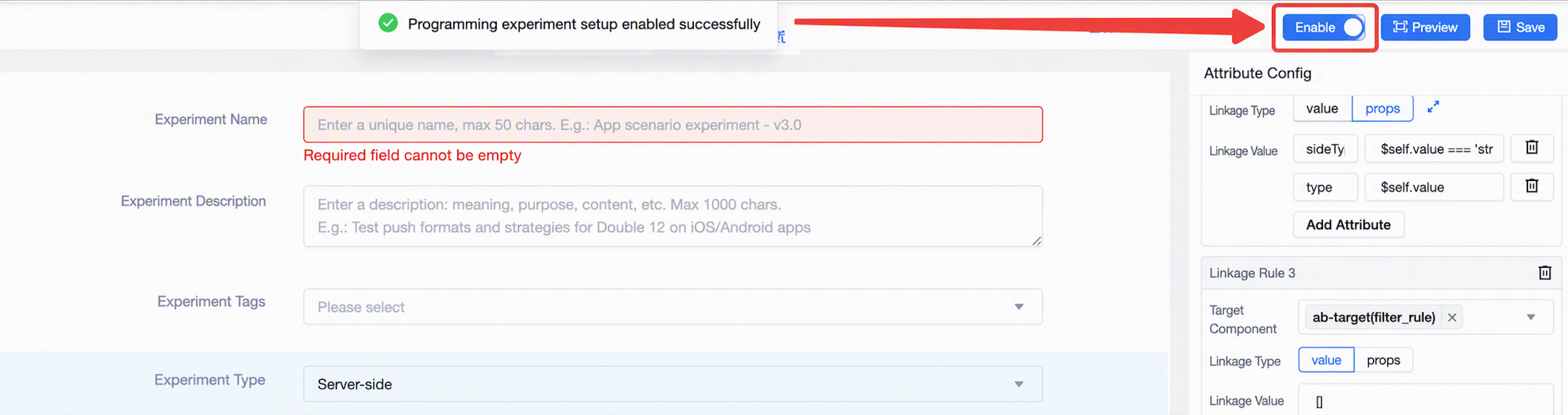Expand the linkage editor with arrows icon
This screenshot has width=1568, height=415.
pos(1433,107)
